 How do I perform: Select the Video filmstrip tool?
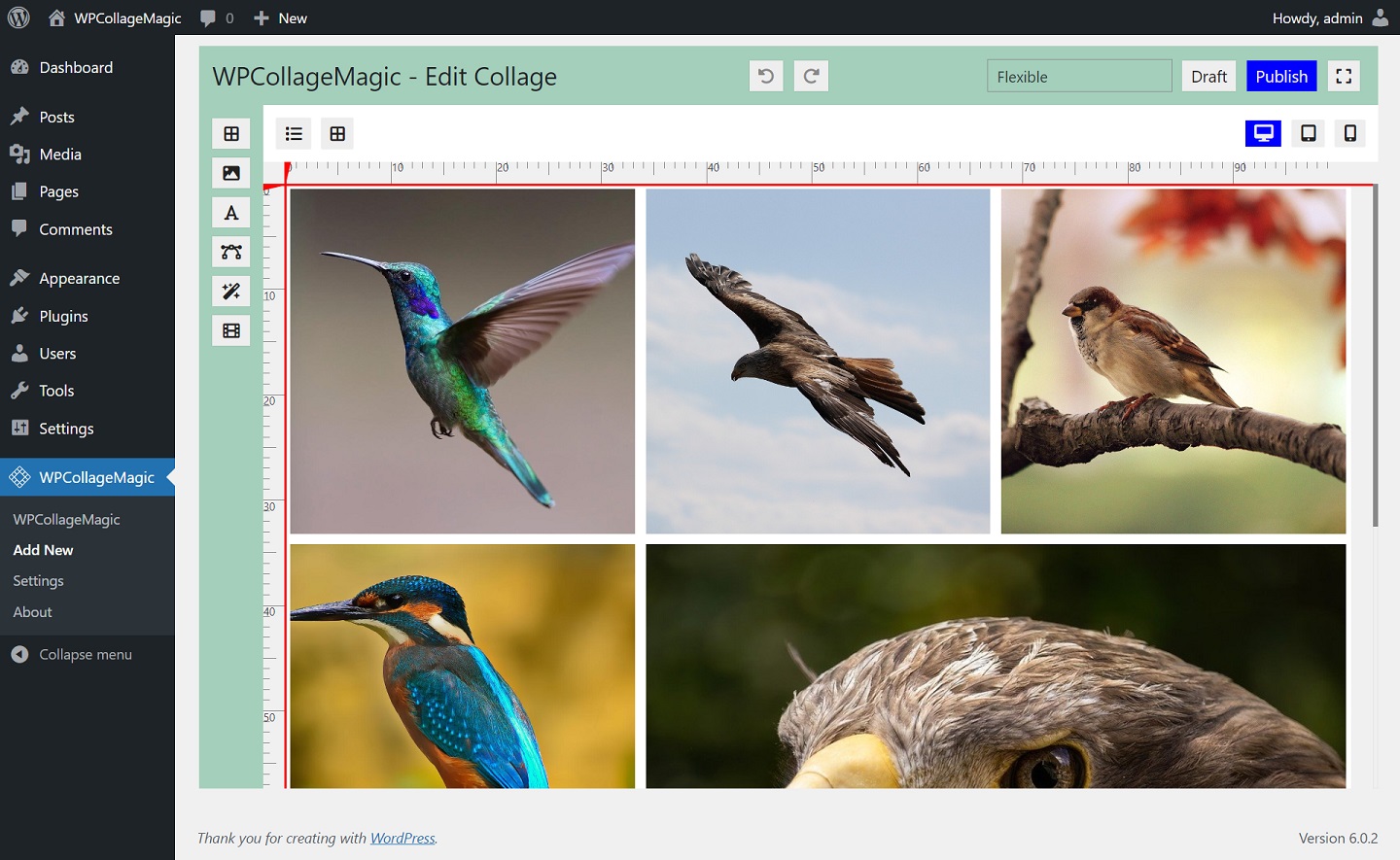pyautogui.click(x=230, y=329)
